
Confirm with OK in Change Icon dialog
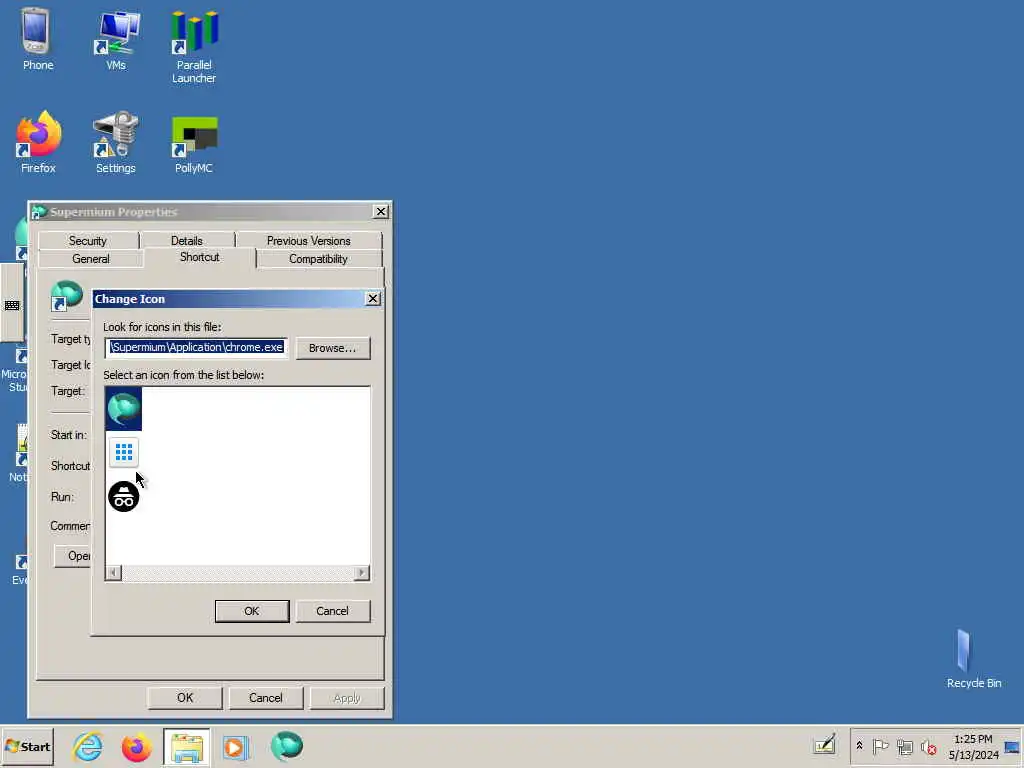251,611
